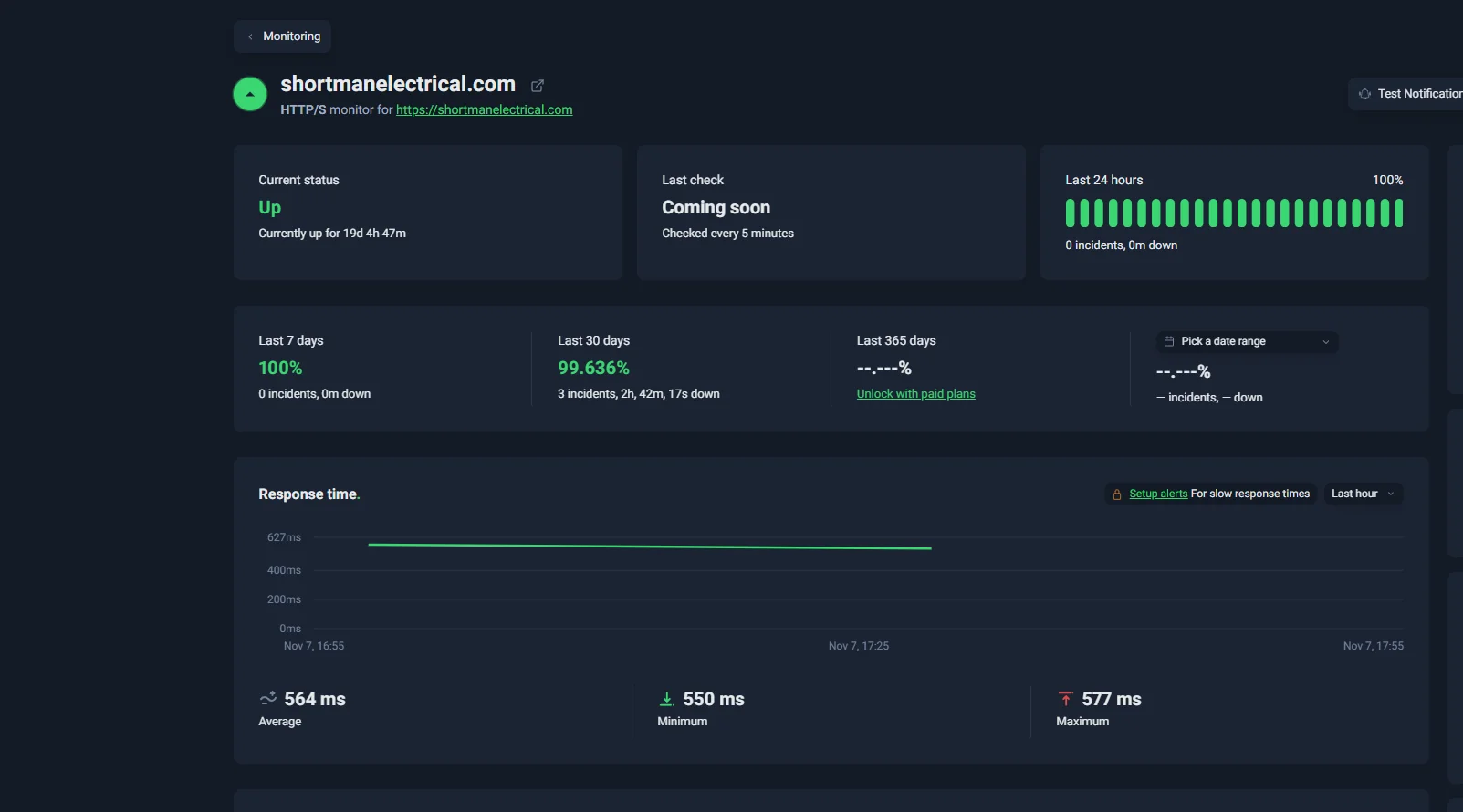Click the Nov 7, 17:25 axis label
Viewport: 1463px width, 812px height.
(859, 646)
